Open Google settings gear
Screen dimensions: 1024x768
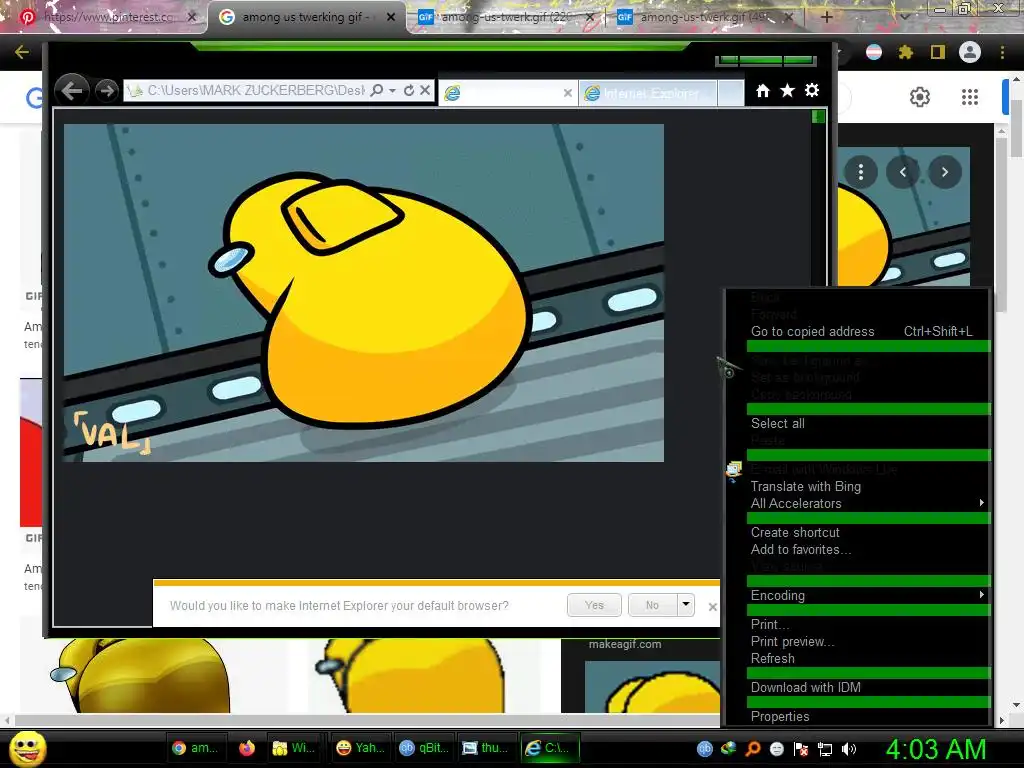(x=920, y=97)
